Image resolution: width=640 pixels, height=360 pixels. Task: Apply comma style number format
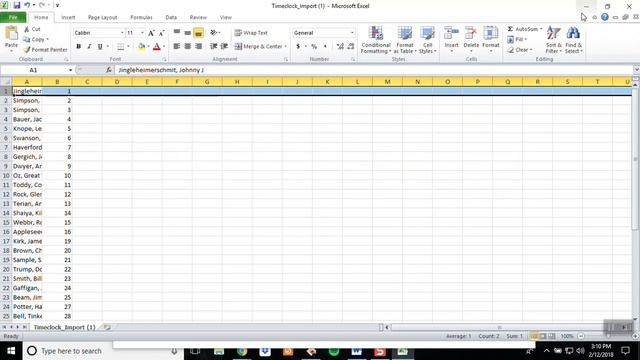(325, 47)
